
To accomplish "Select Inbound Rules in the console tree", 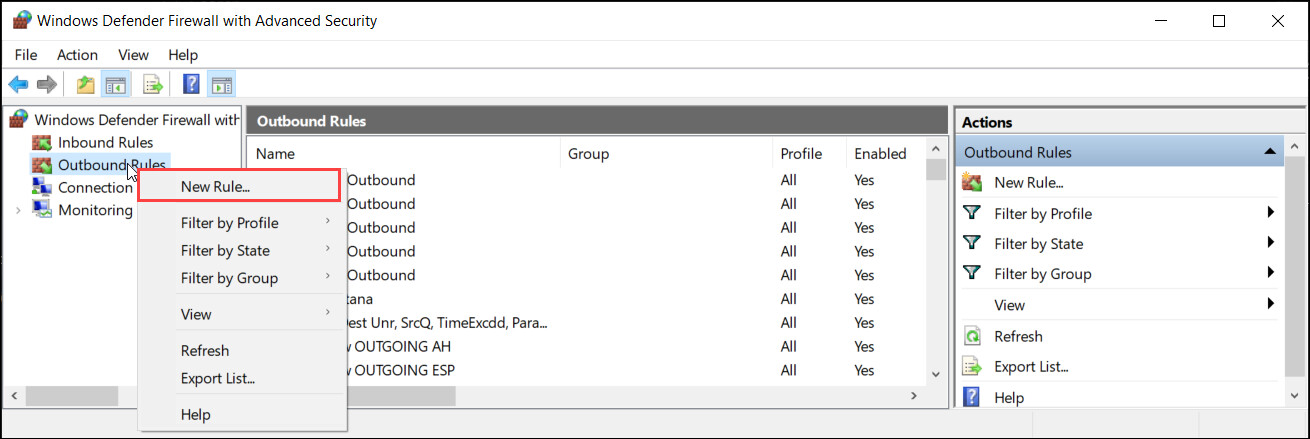I will click(105, 142).
